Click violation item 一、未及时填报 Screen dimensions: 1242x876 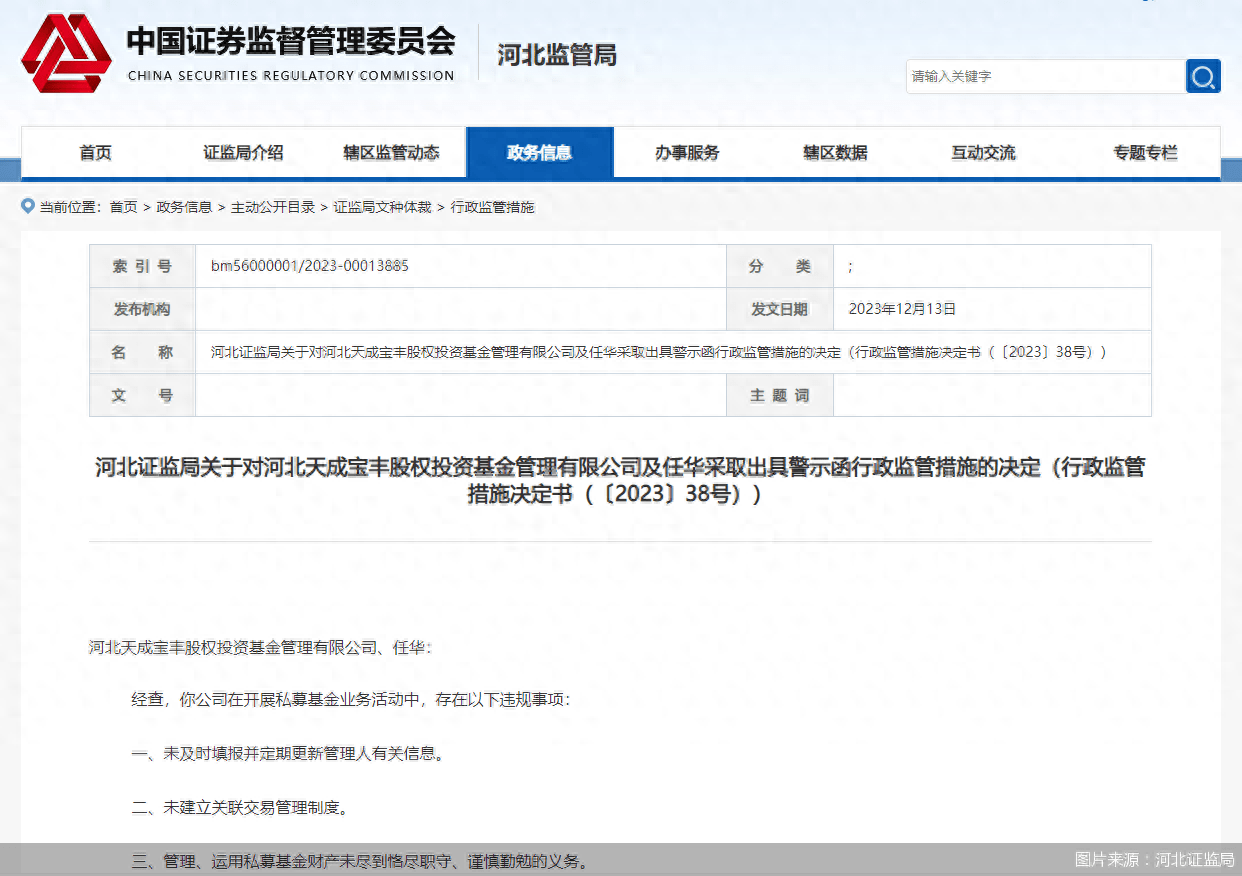[288, 754]
